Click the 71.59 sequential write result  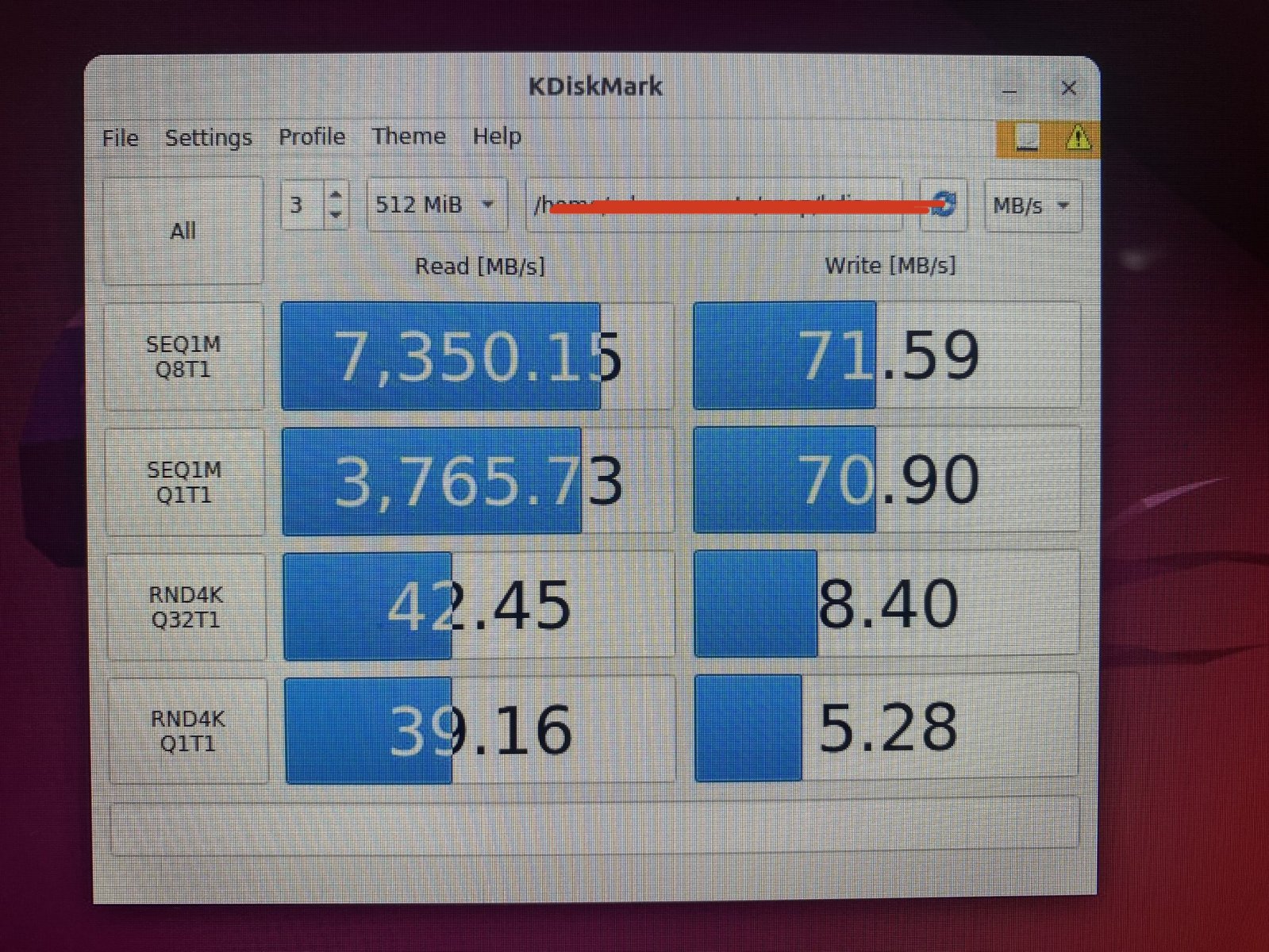click(886, 355)
